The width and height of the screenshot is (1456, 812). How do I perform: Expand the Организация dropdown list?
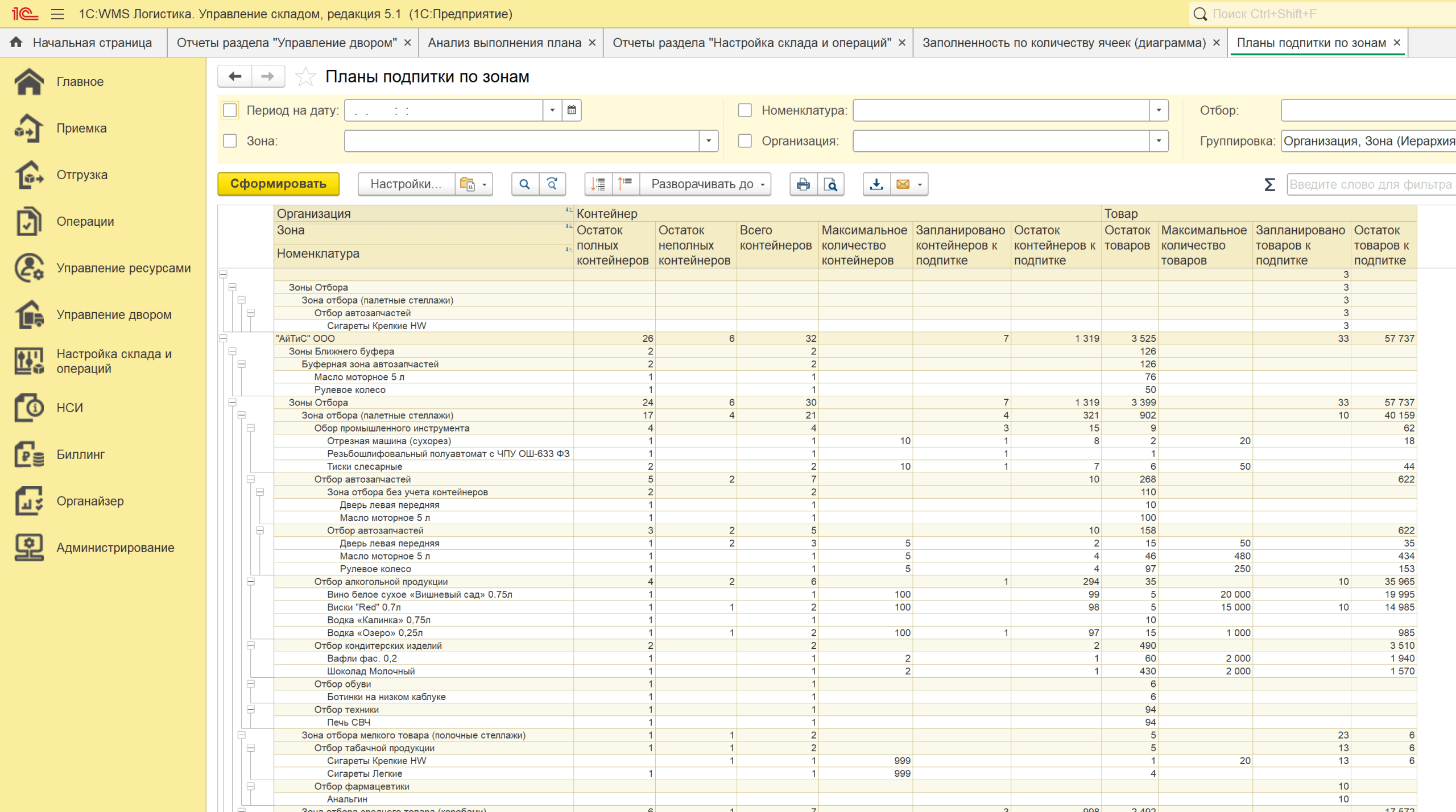pos(1158,141)
